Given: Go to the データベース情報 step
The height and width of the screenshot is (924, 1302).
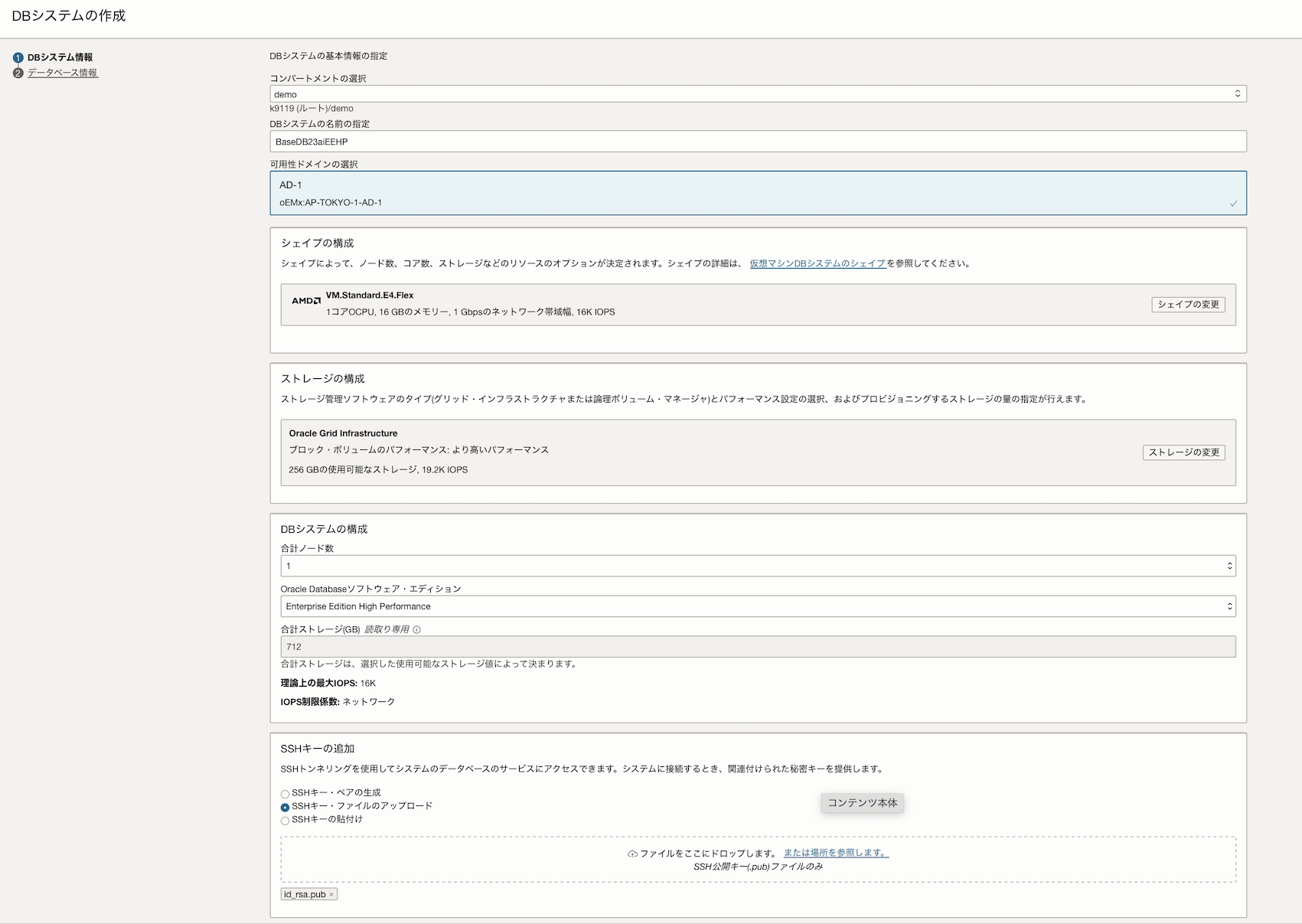Looking at the screenshot, I should [x=63, y=73].
